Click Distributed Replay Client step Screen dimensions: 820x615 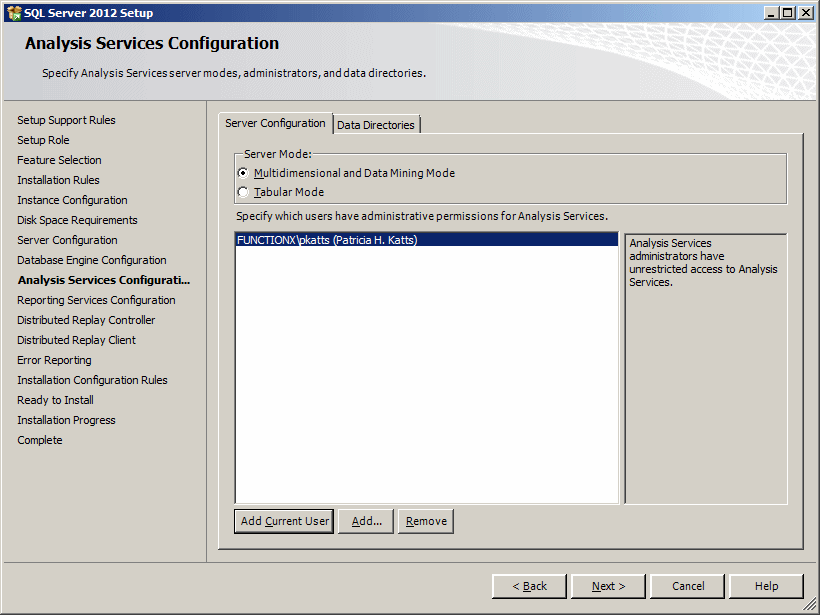click(x=76, y=340)
